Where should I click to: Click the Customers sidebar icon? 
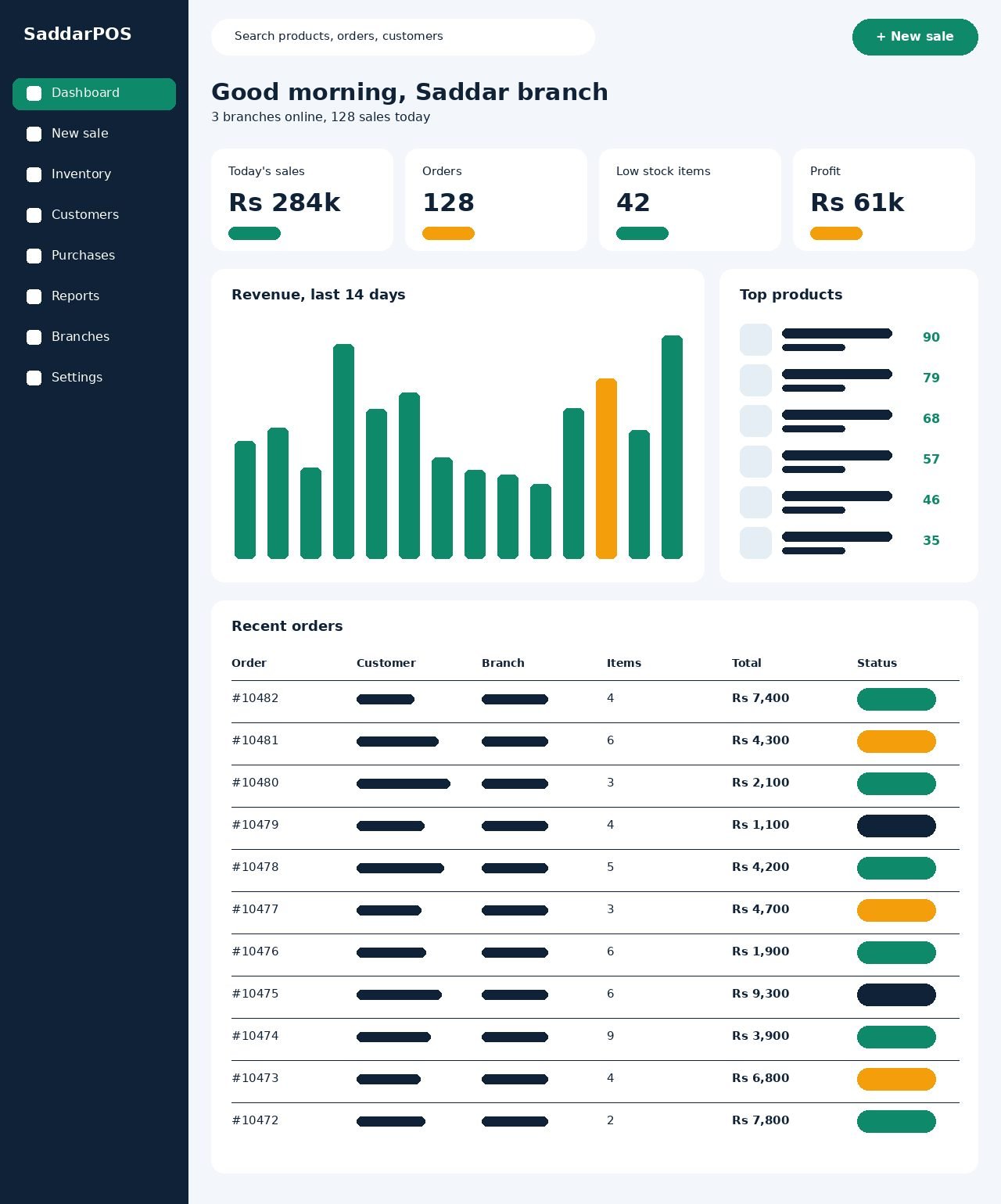coord(34,216)
